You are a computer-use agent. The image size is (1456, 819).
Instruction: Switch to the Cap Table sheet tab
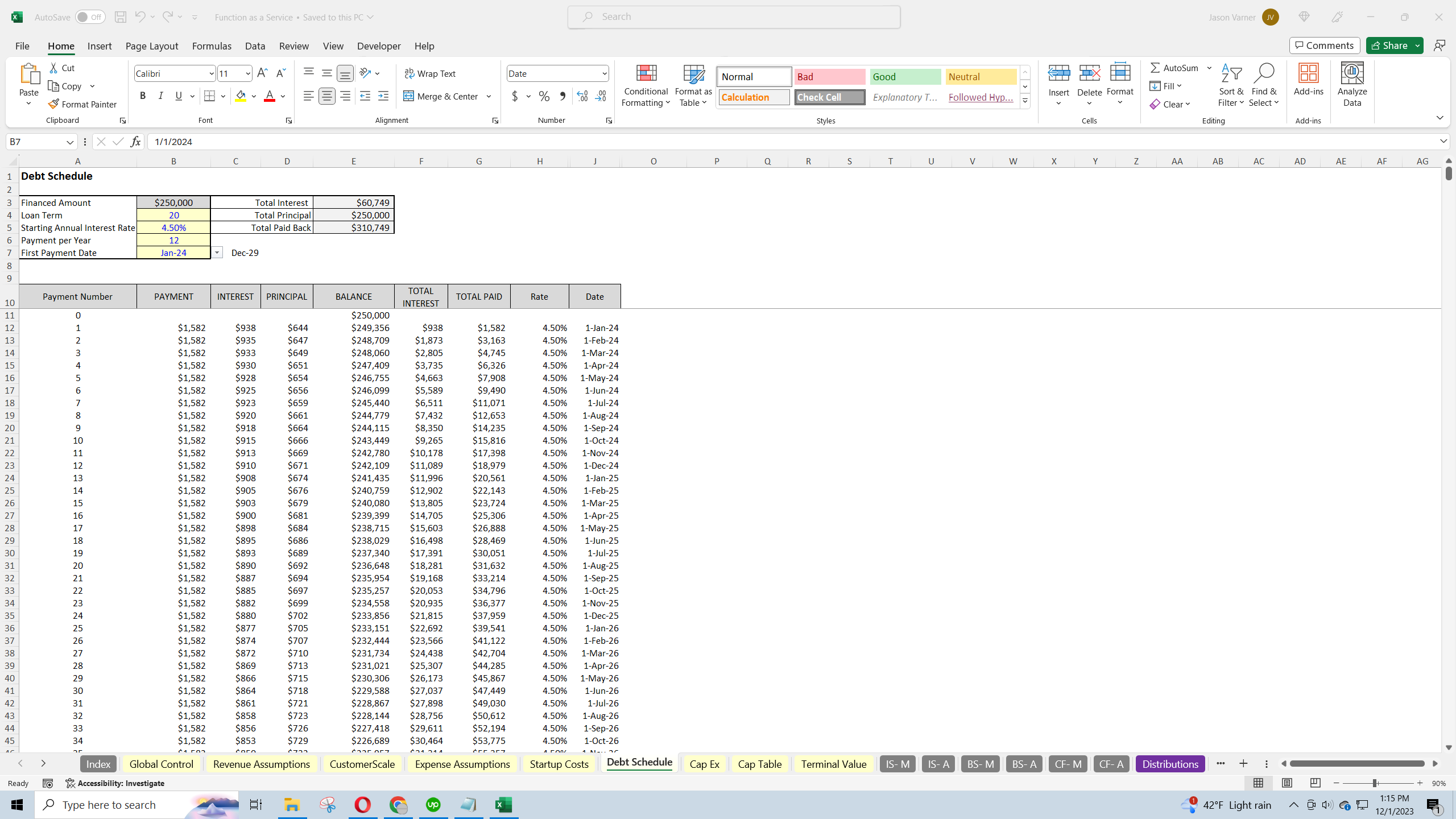(759, 764)
